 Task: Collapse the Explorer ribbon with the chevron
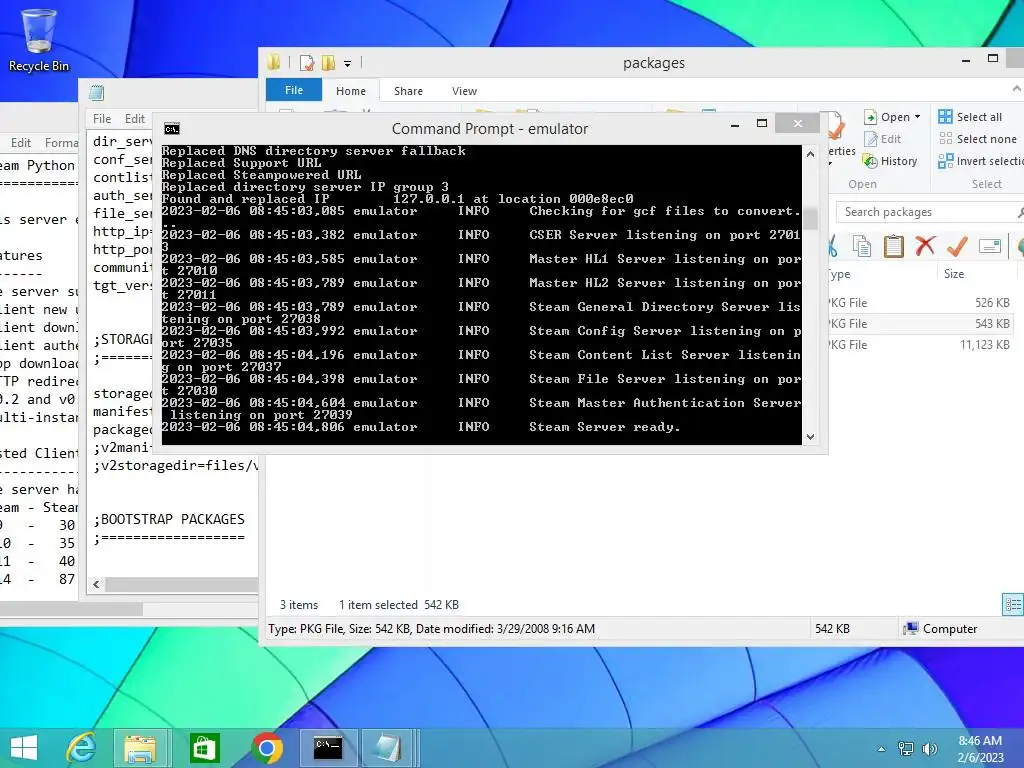tap(1016, 88)
